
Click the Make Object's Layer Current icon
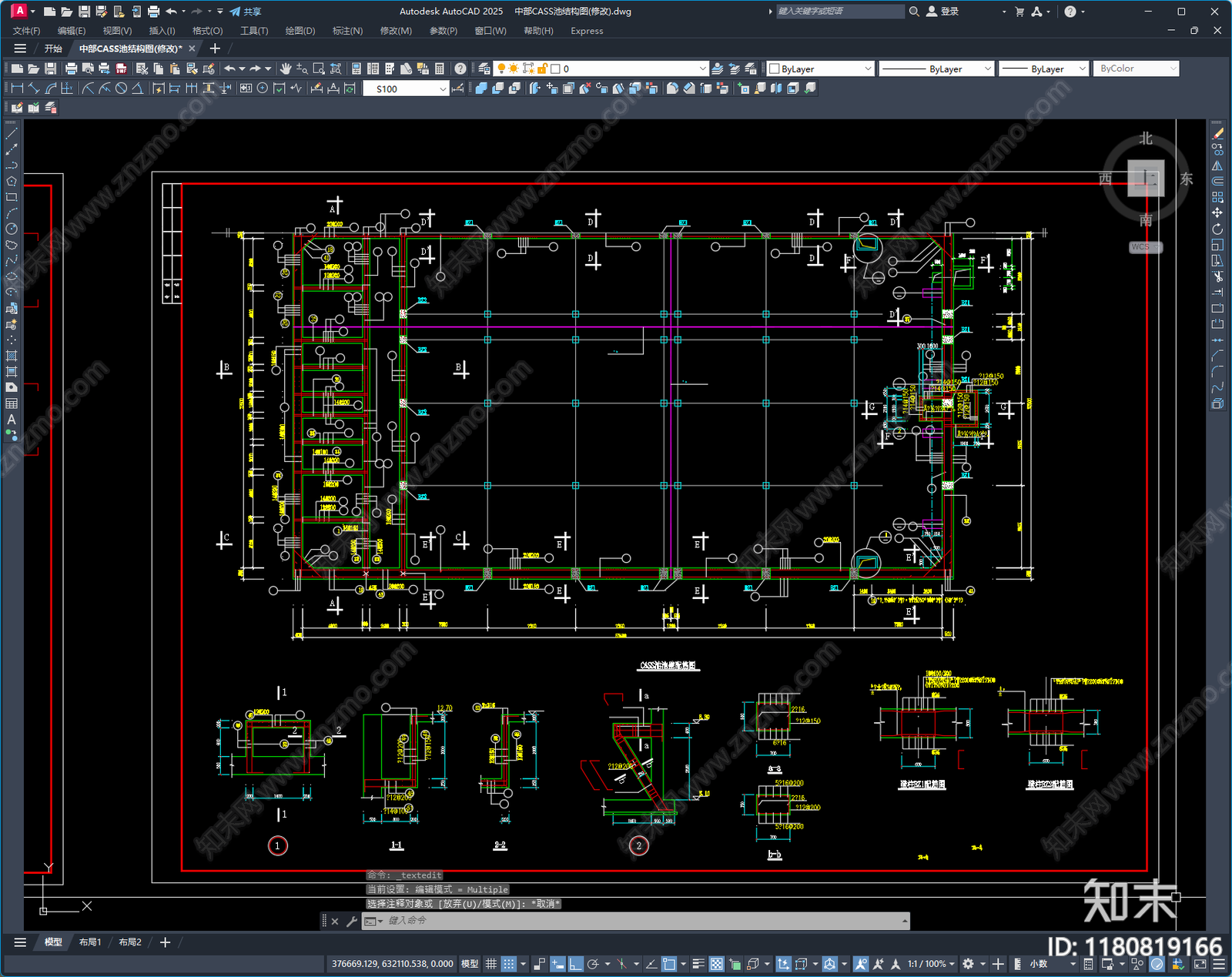pos(717,69)
